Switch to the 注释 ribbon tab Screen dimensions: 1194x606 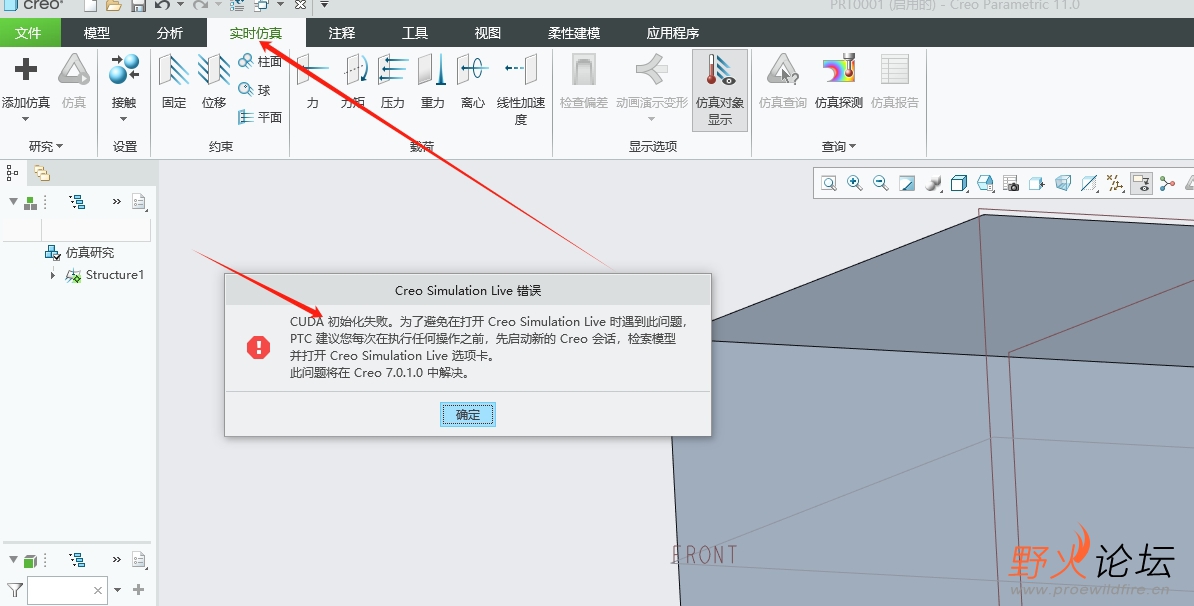click(x=342, y=33)
